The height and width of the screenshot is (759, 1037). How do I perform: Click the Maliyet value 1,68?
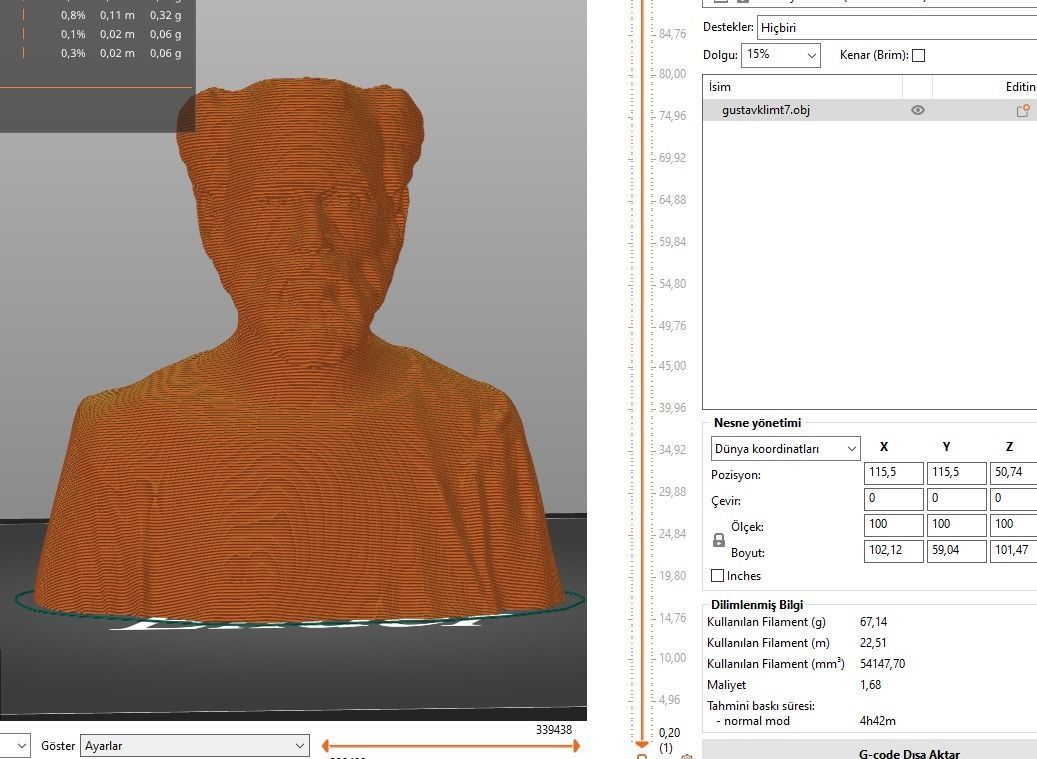point(870,685)
